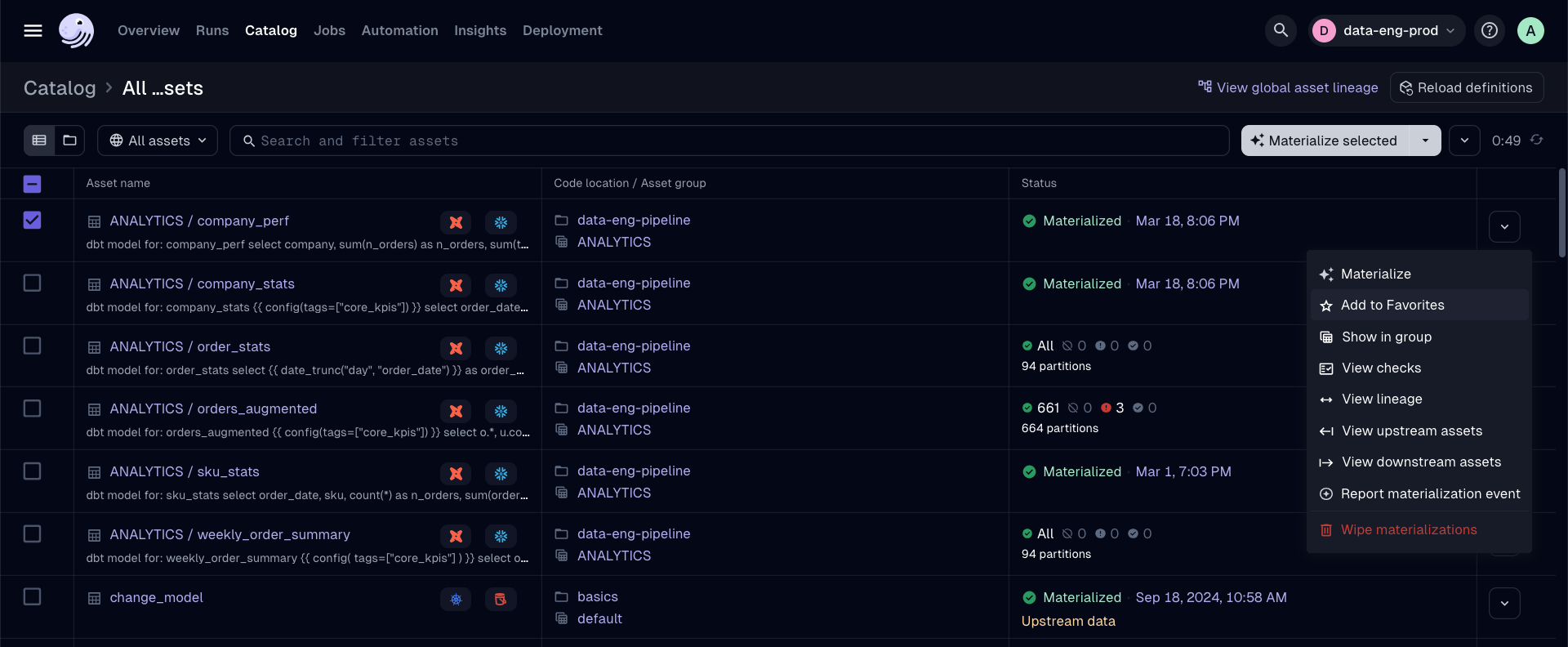Toggle the select-all header checkbox
1568x647 pixels.
coord(32,184)
